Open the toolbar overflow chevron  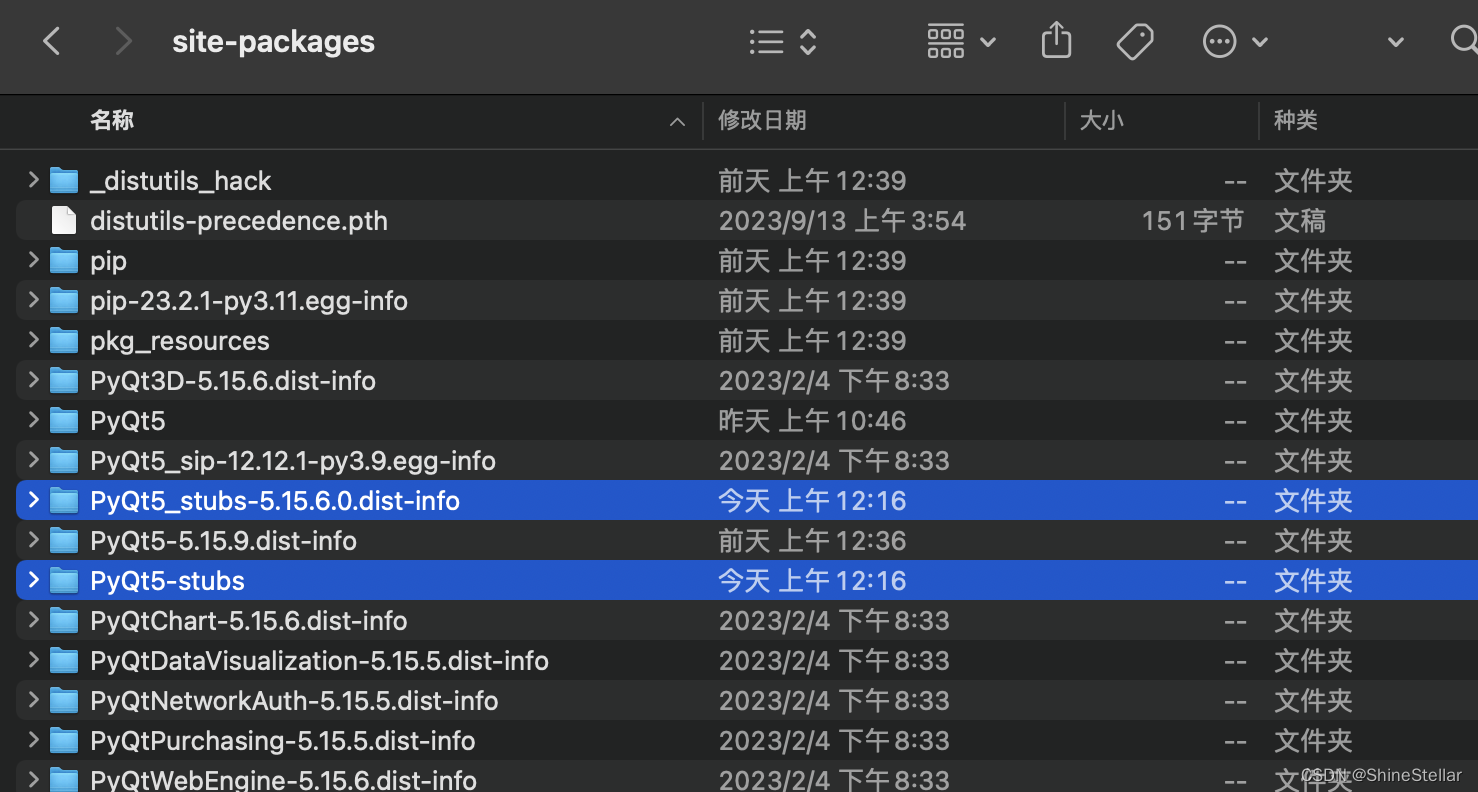1396,42
